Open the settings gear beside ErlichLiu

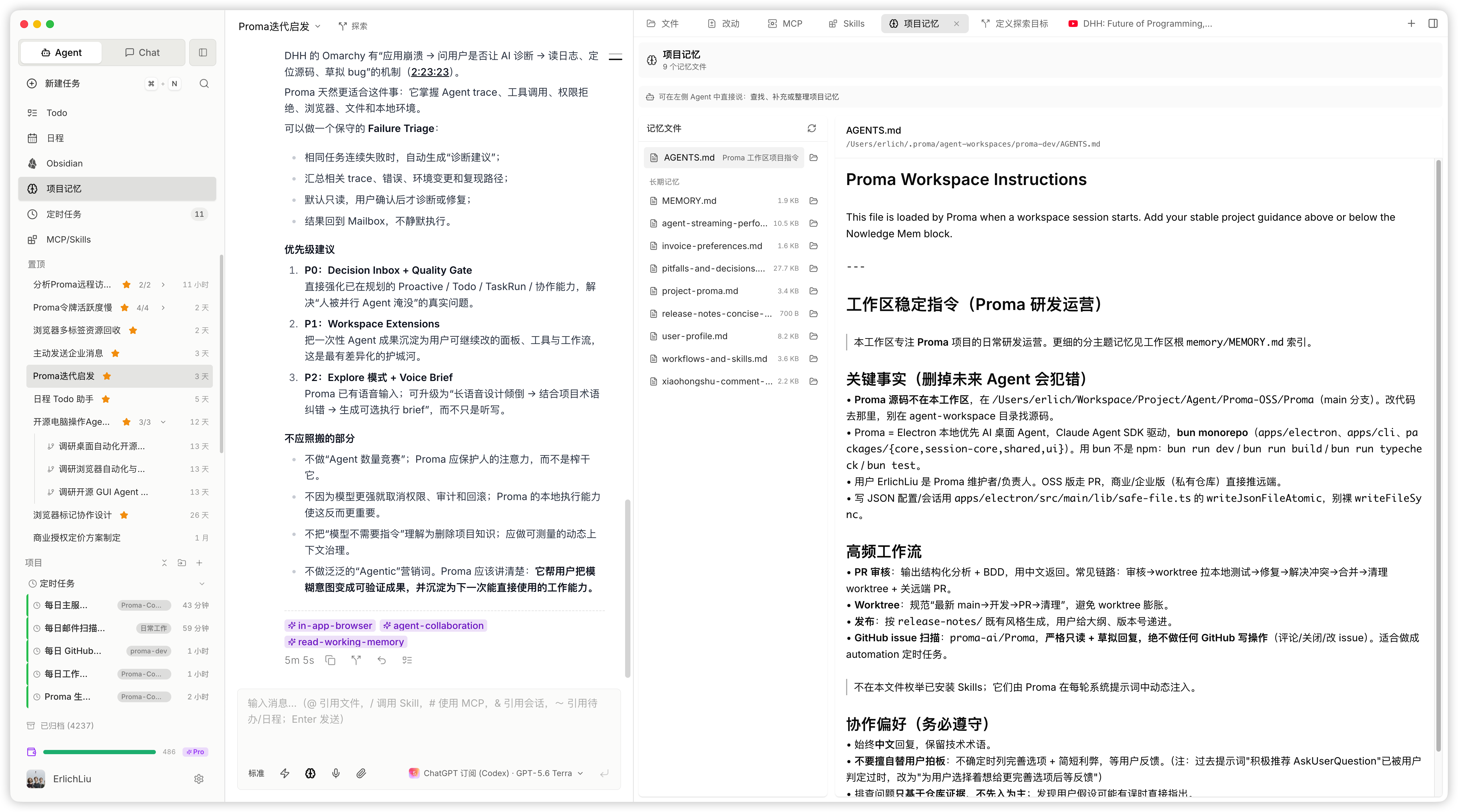point(199,779)
